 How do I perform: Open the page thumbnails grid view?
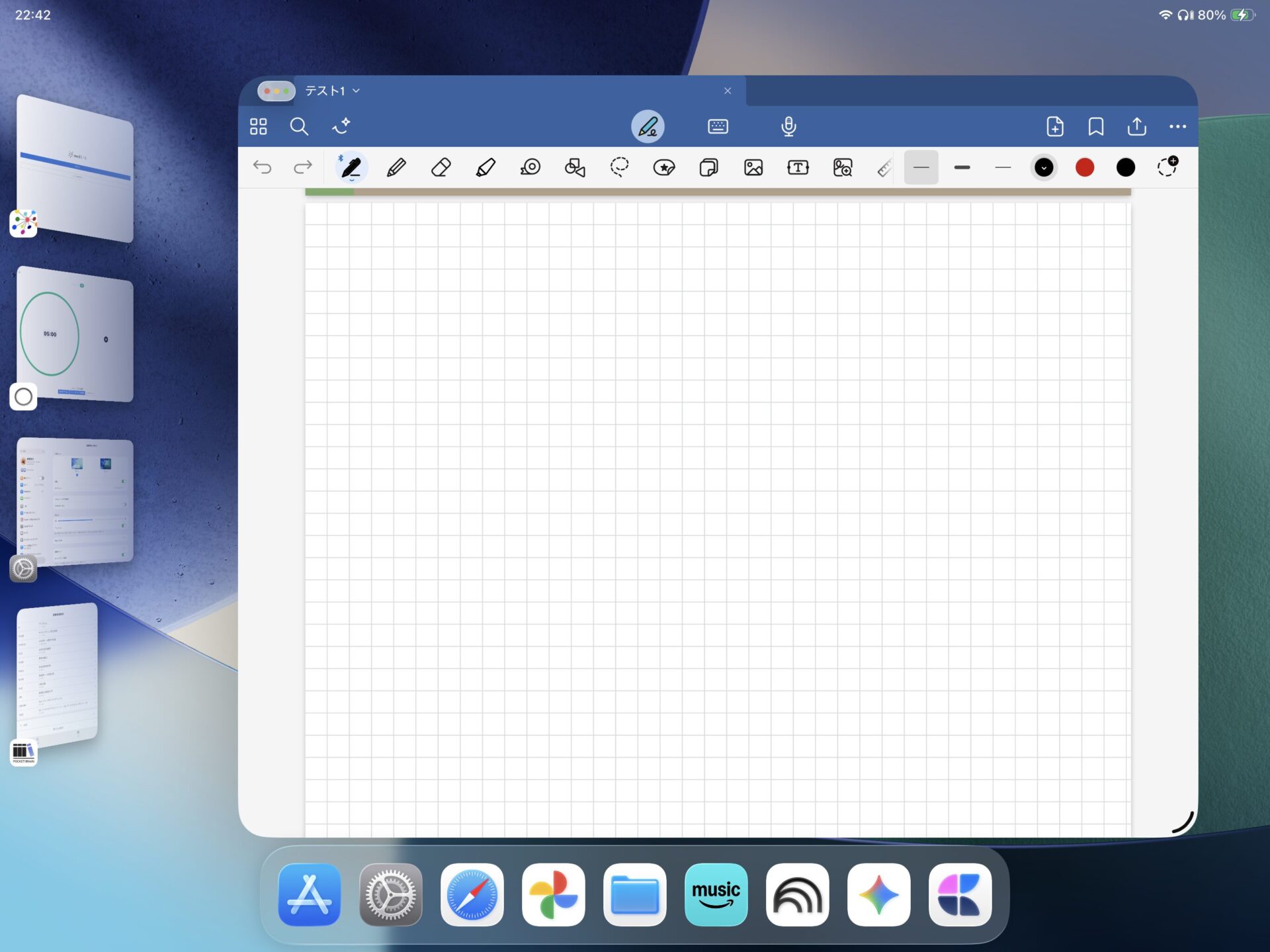[259, 126]
